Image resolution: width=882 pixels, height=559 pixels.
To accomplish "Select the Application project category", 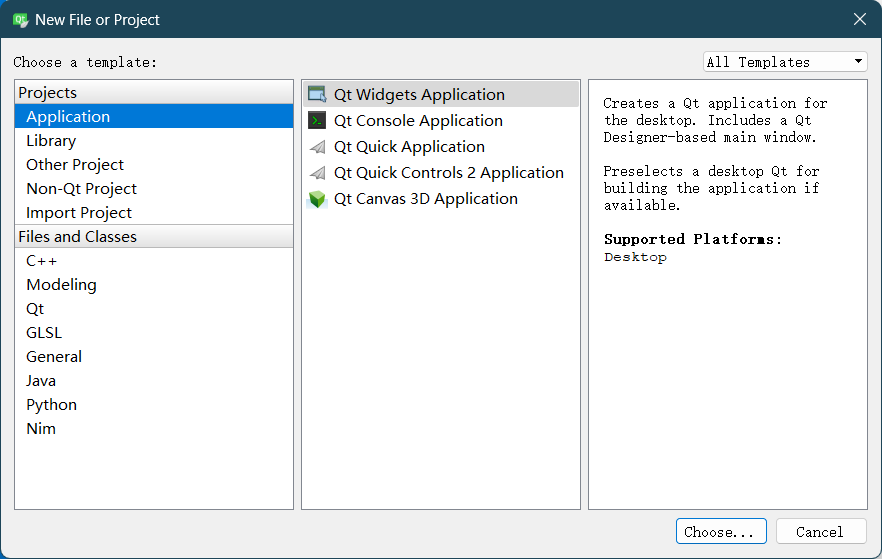I will pos(154,116).
